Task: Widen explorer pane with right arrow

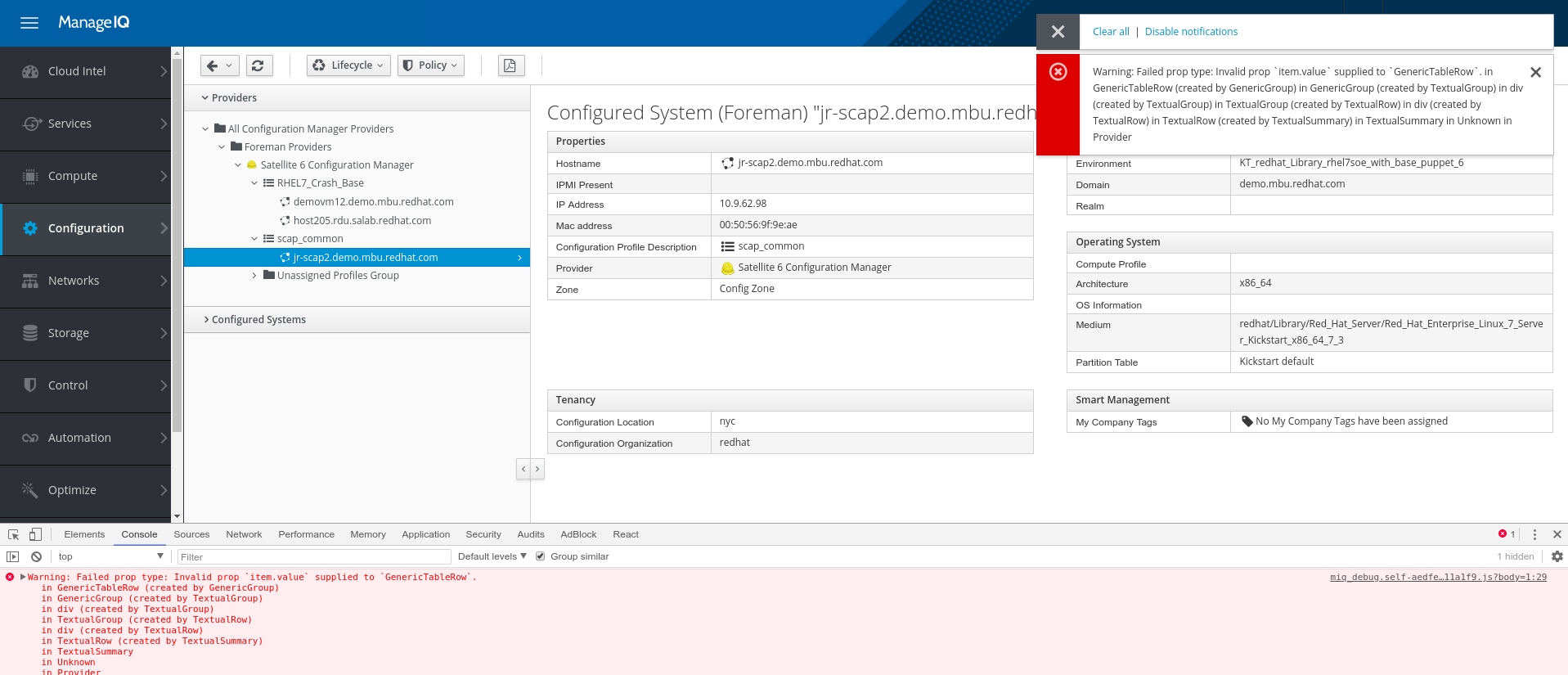Action: tap(537, 469)
